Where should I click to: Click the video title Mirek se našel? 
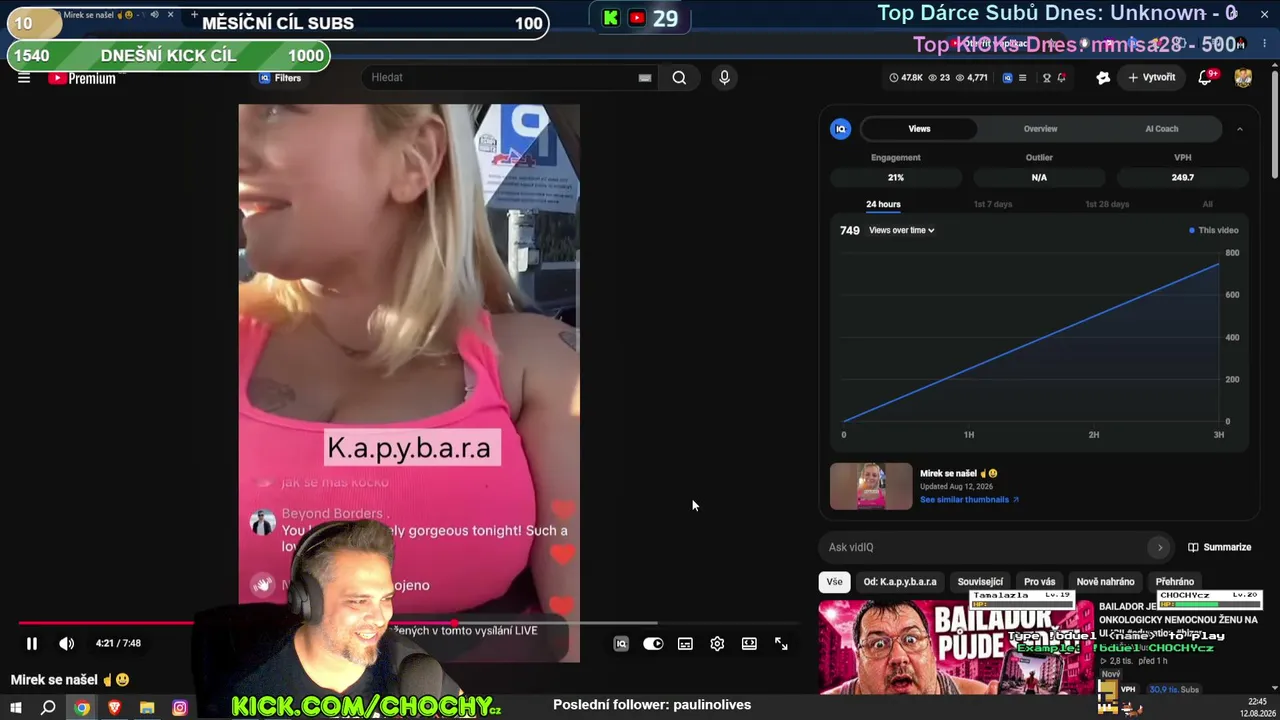(70, 680)
